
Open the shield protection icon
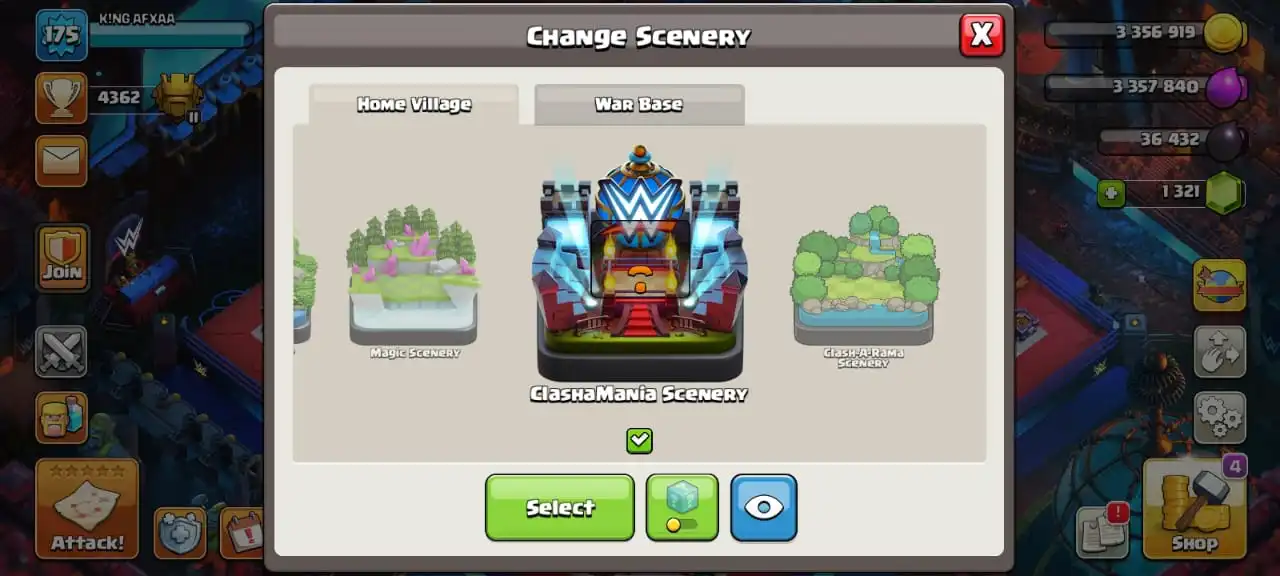pos(181,532)
